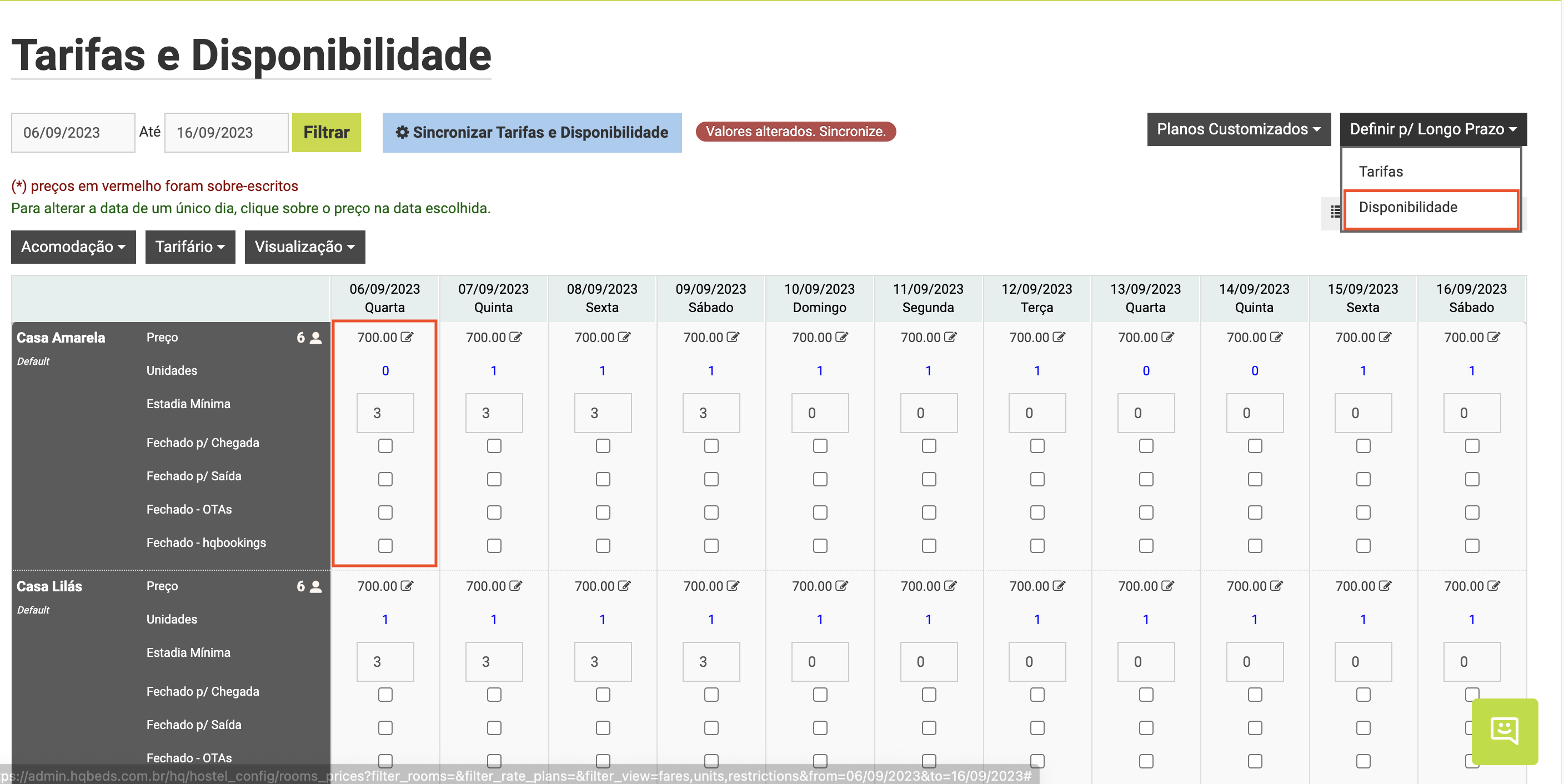Edit Casa Amarela price for 06/09/2023
The height and width of the screenshot is (784, 1564).
coord(407,337)
